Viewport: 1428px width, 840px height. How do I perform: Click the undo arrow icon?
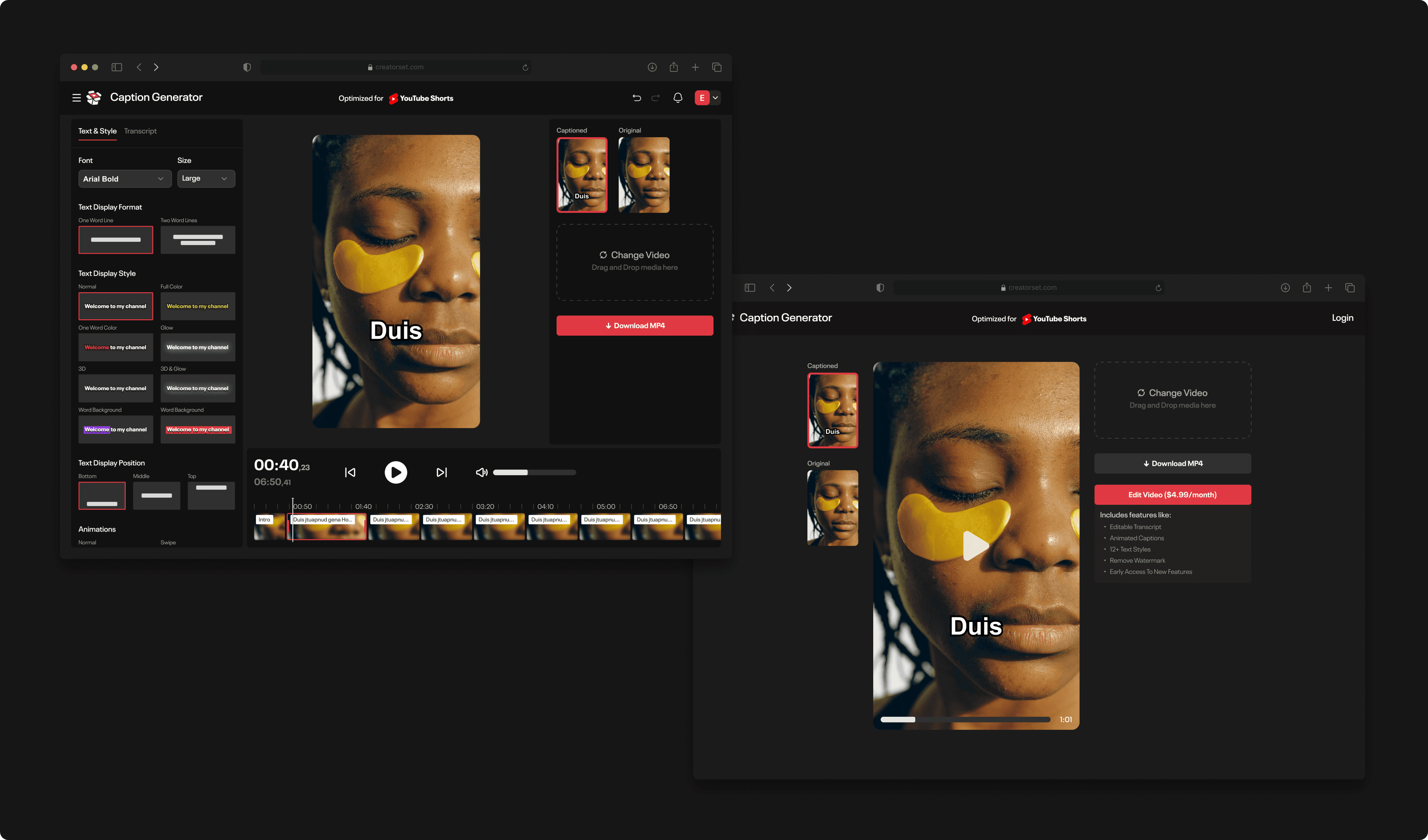pos(636,98)
